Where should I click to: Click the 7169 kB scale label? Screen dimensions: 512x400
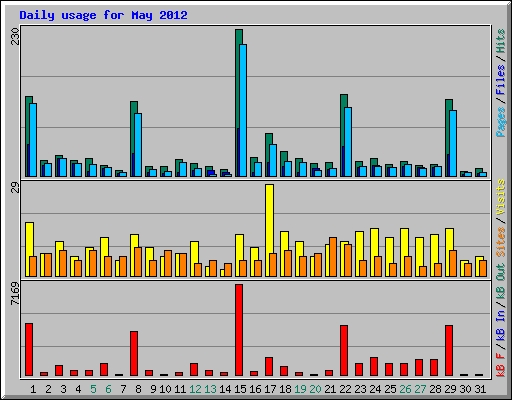pyautogui.click(x=15, y=293)
